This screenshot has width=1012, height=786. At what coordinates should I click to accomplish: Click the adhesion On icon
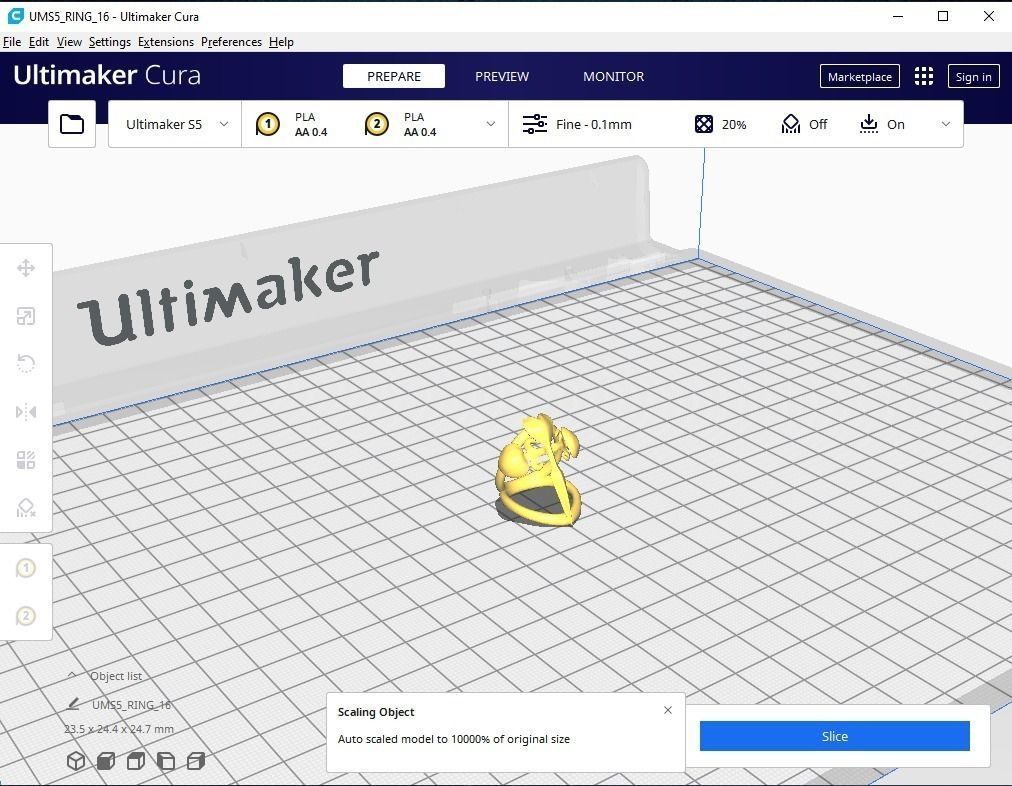[x=869, y=124]
